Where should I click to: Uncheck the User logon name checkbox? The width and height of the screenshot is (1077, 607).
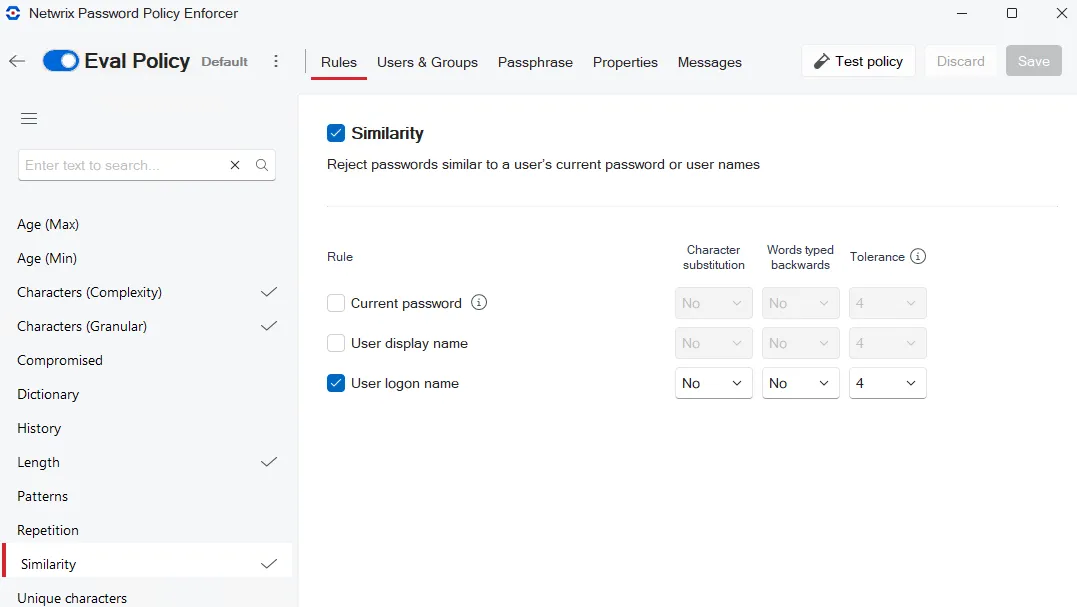click(336, 383)
